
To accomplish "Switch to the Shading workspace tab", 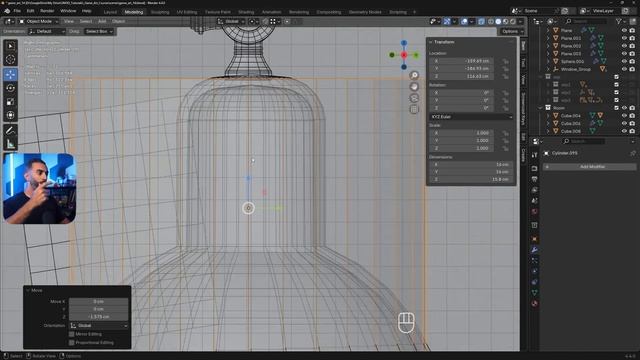I will (246, 12).
